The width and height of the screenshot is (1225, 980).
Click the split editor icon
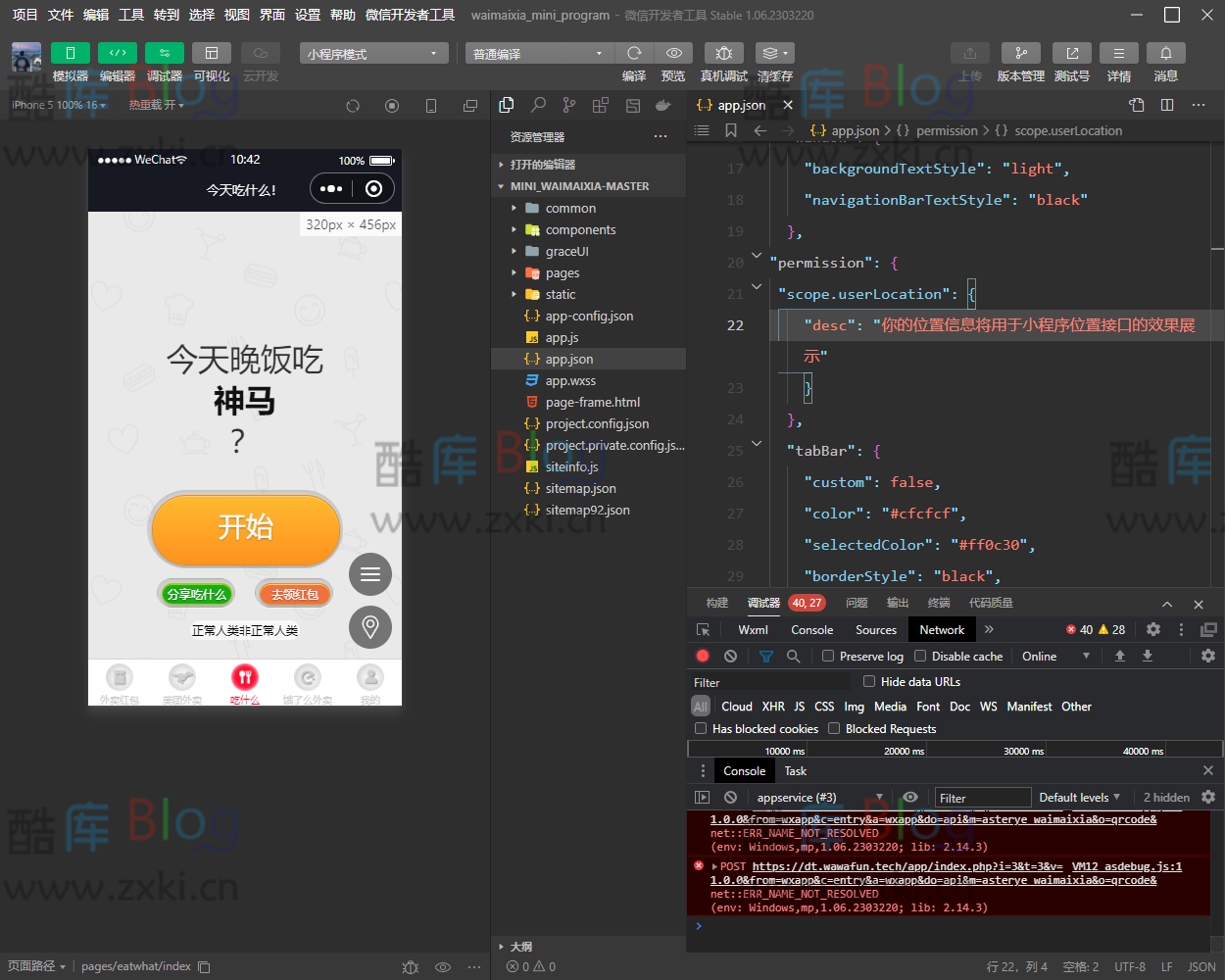click(1167, 105)
